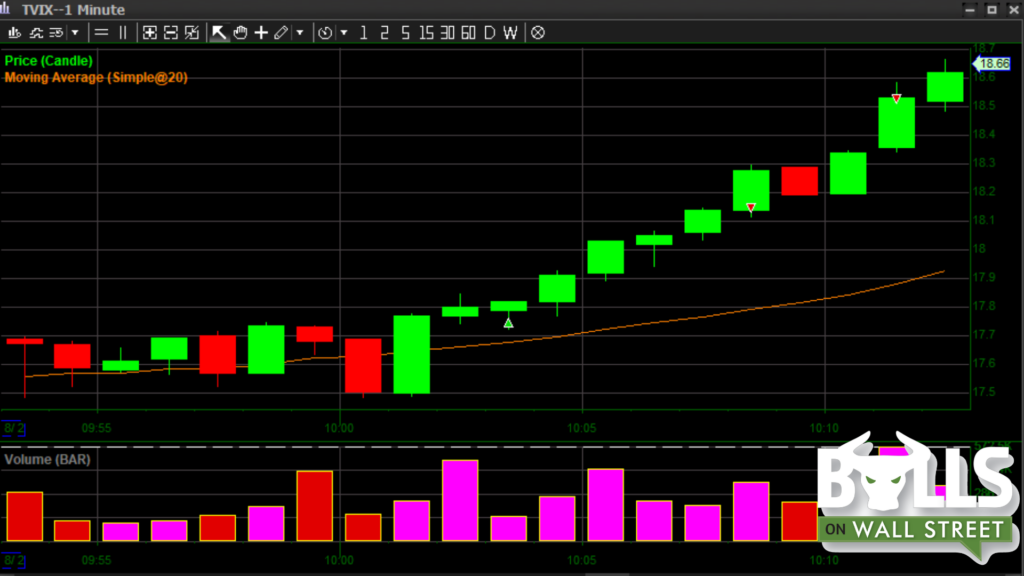Click the circled X clear icon
Viewport: 1024px width, 576px height.
click(x=538, y=33)
